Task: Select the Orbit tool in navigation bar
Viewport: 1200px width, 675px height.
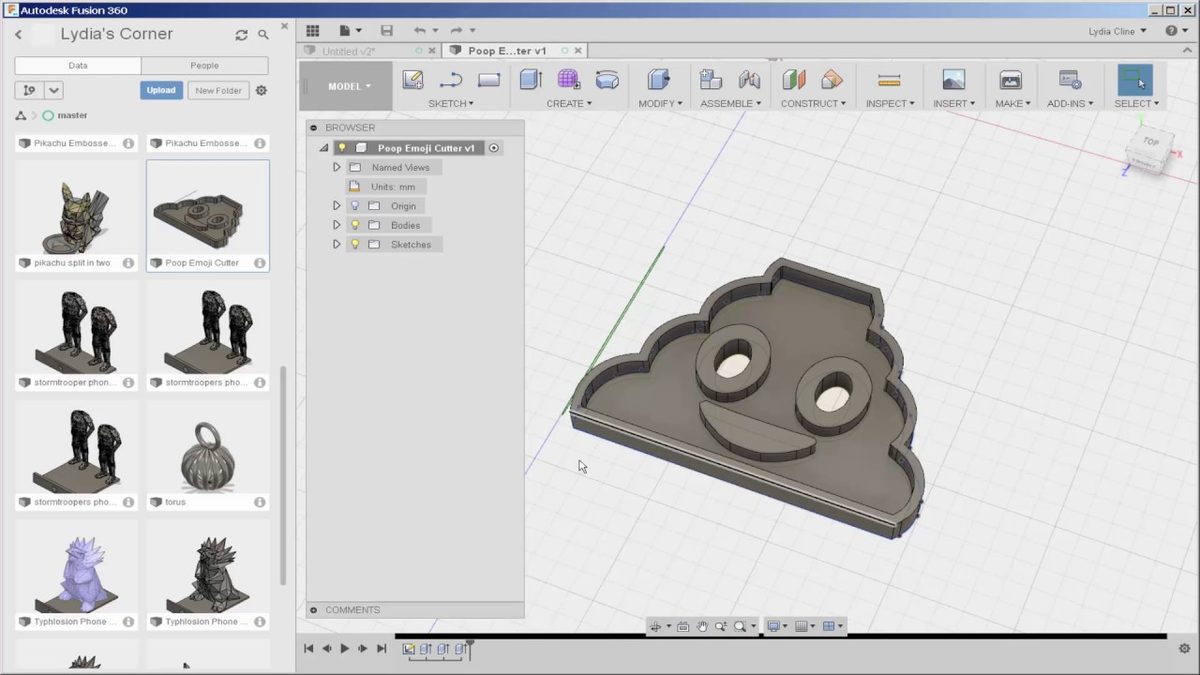Action: 657,625
